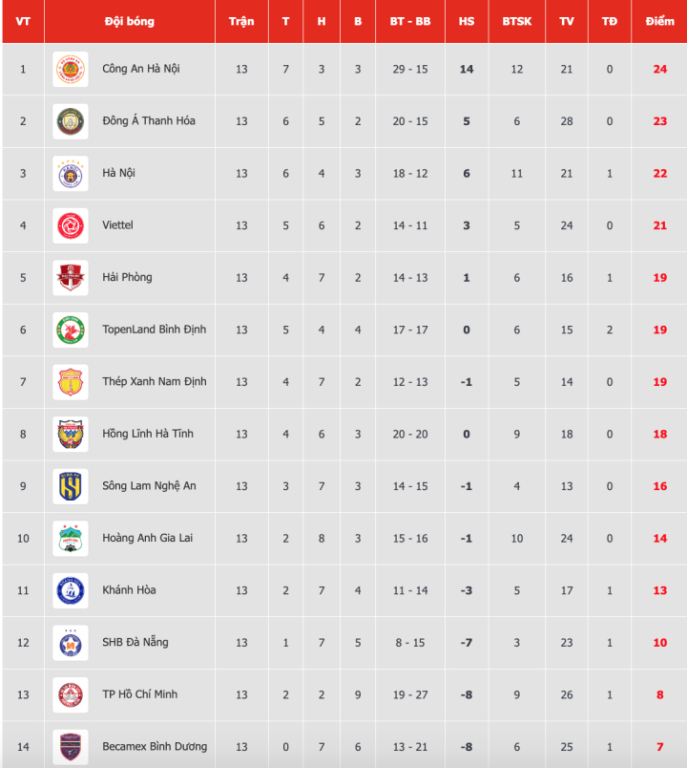Click the Sông Lam Nghệ An logo
The image size is (687, 768).
[71, 486]
